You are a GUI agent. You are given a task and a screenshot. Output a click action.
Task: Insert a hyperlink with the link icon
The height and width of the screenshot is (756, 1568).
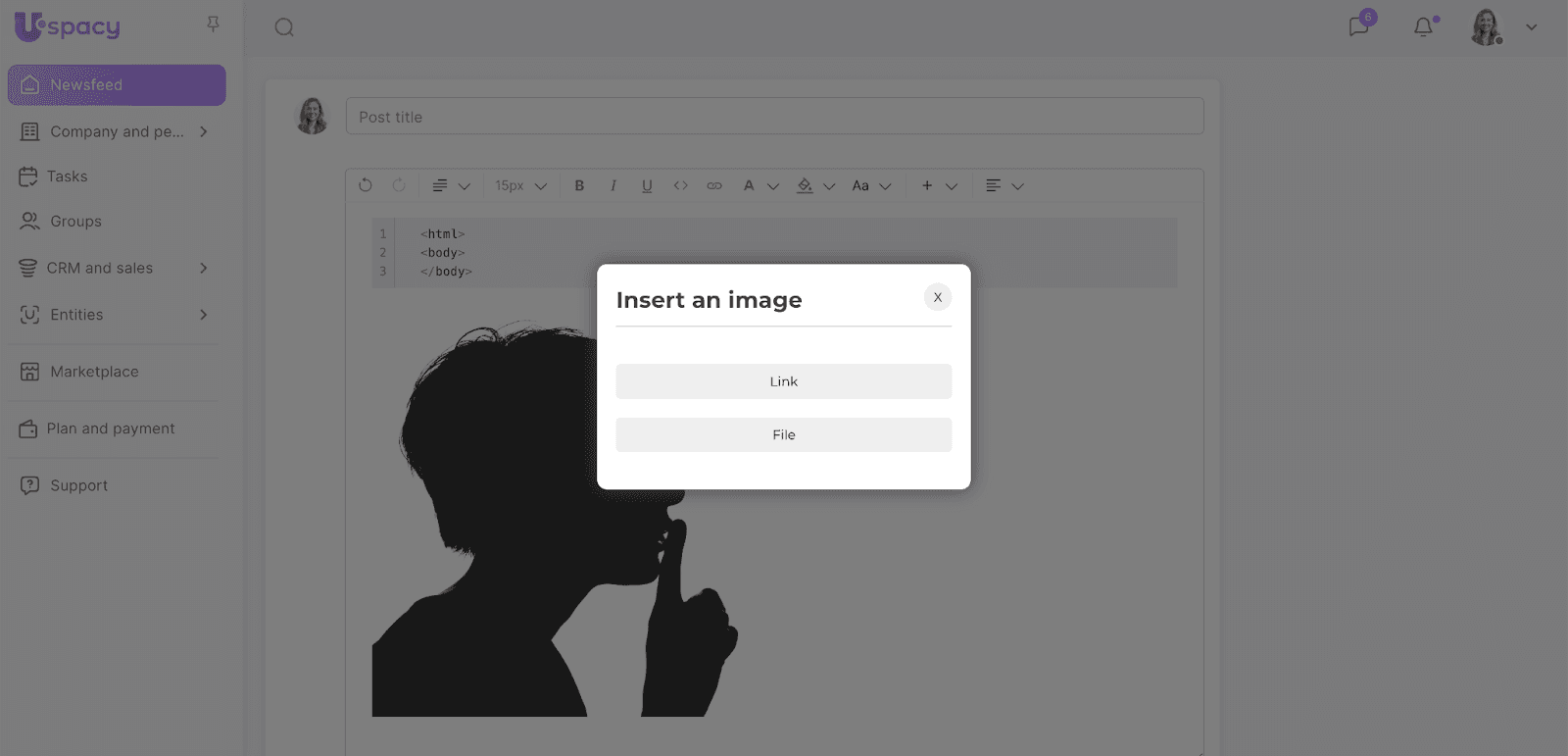click(x=714, y=185)
